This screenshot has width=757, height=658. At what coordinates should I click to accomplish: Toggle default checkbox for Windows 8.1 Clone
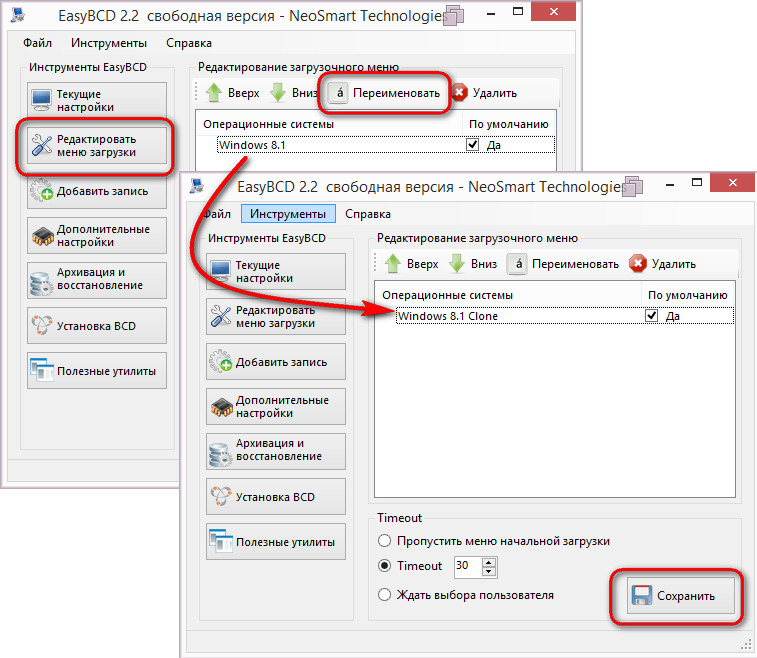651,316
